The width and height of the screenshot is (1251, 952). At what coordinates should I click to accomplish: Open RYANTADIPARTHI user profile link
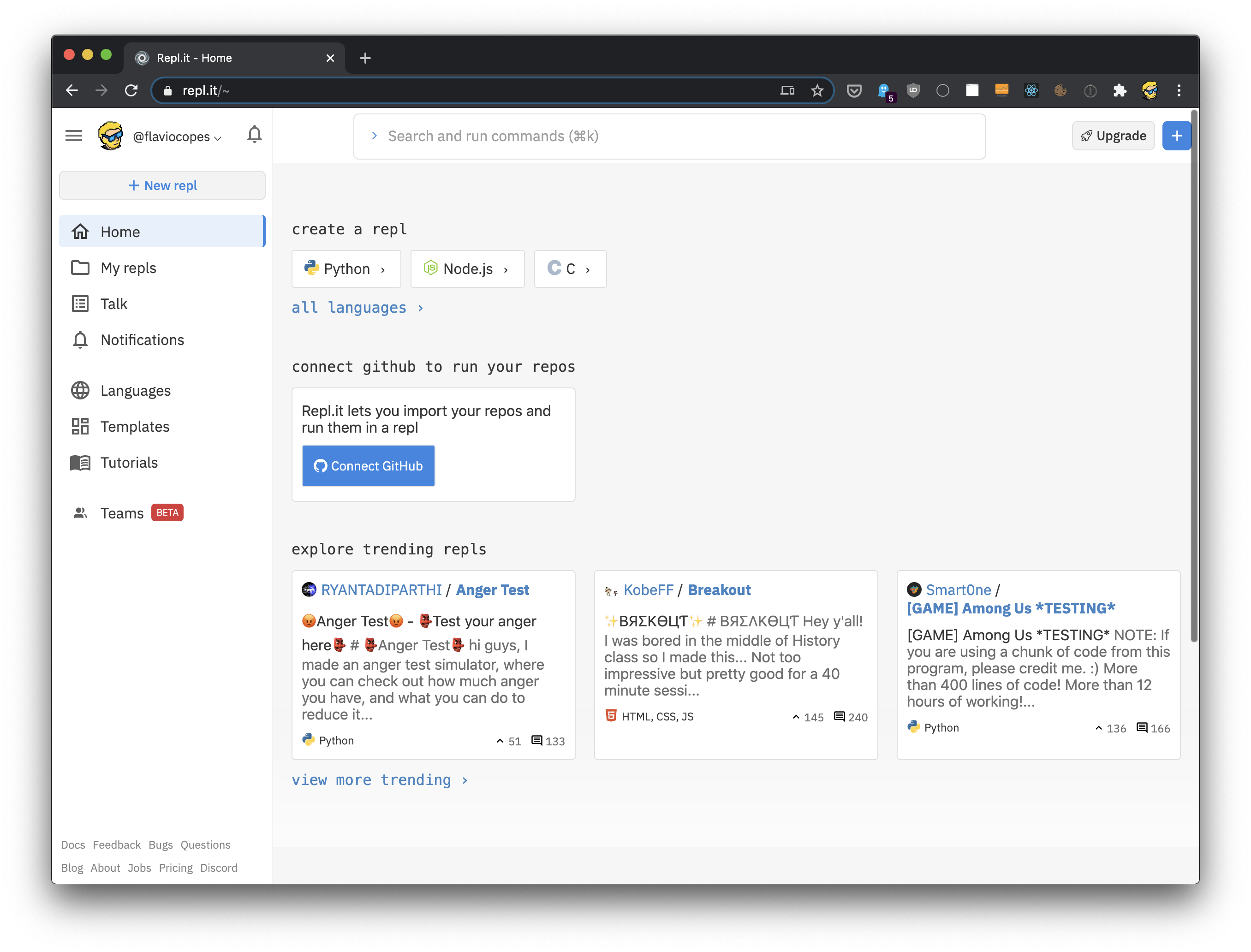point(381,590)
